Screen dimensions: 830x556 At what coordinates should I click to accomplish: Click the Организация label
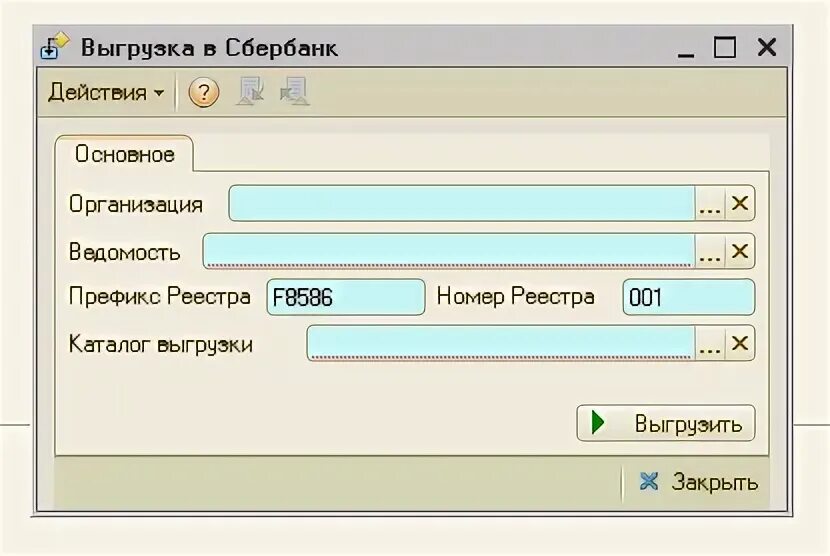tap(136, 204)
